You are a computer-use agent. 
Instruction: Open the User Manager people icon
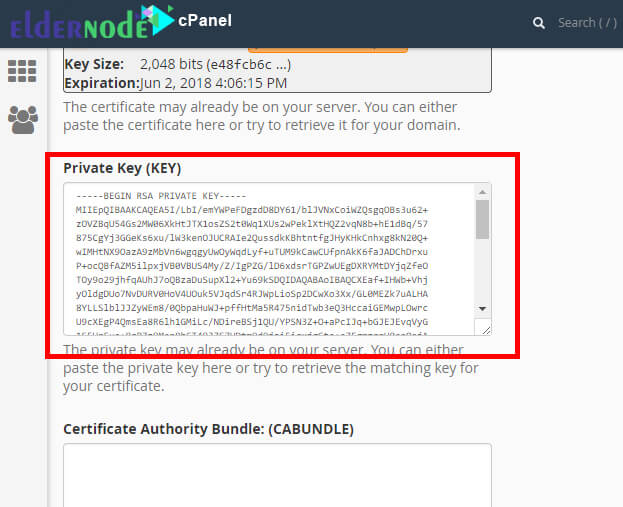pyautogui.click(x=23, y=120)
